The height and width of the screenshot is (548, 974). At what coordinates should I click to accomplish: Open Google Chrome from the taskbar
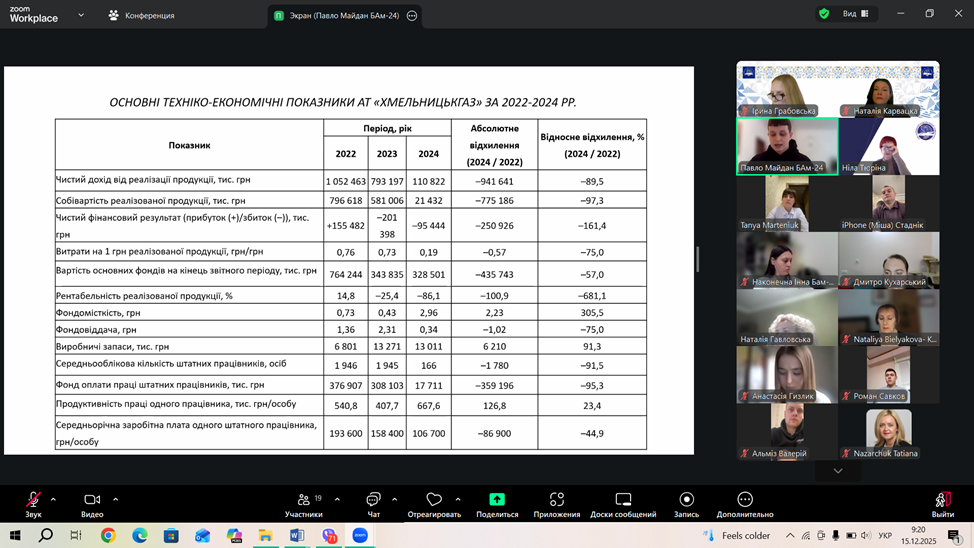coord(108,535)
